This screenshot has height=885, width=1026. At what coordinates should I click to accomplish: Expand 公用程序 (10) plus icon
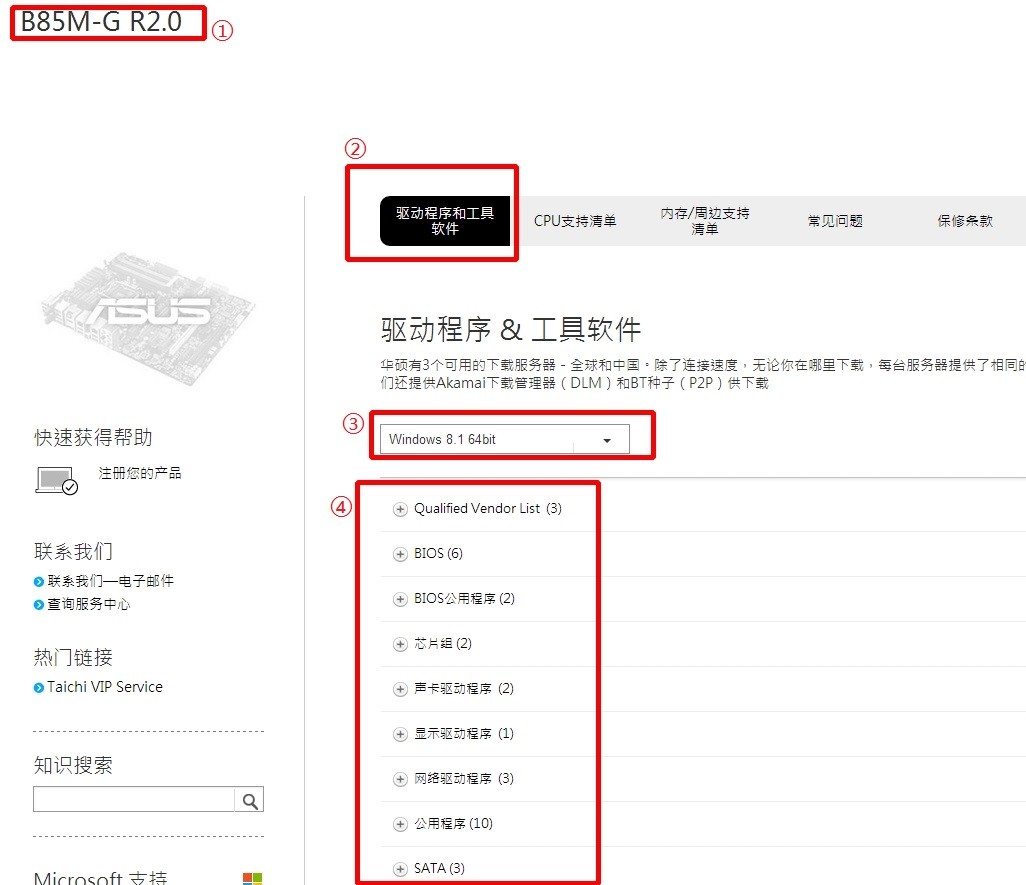point(400,825)
